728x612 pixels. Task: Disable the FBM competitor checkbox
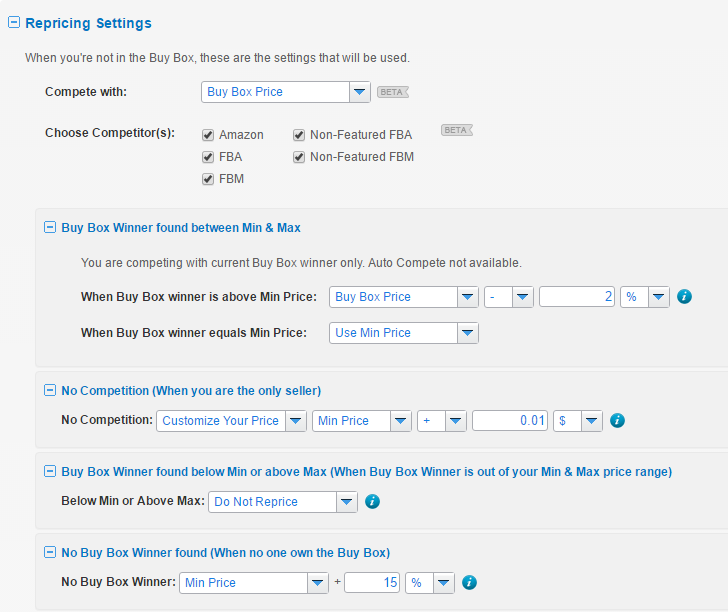click(208, 179)
